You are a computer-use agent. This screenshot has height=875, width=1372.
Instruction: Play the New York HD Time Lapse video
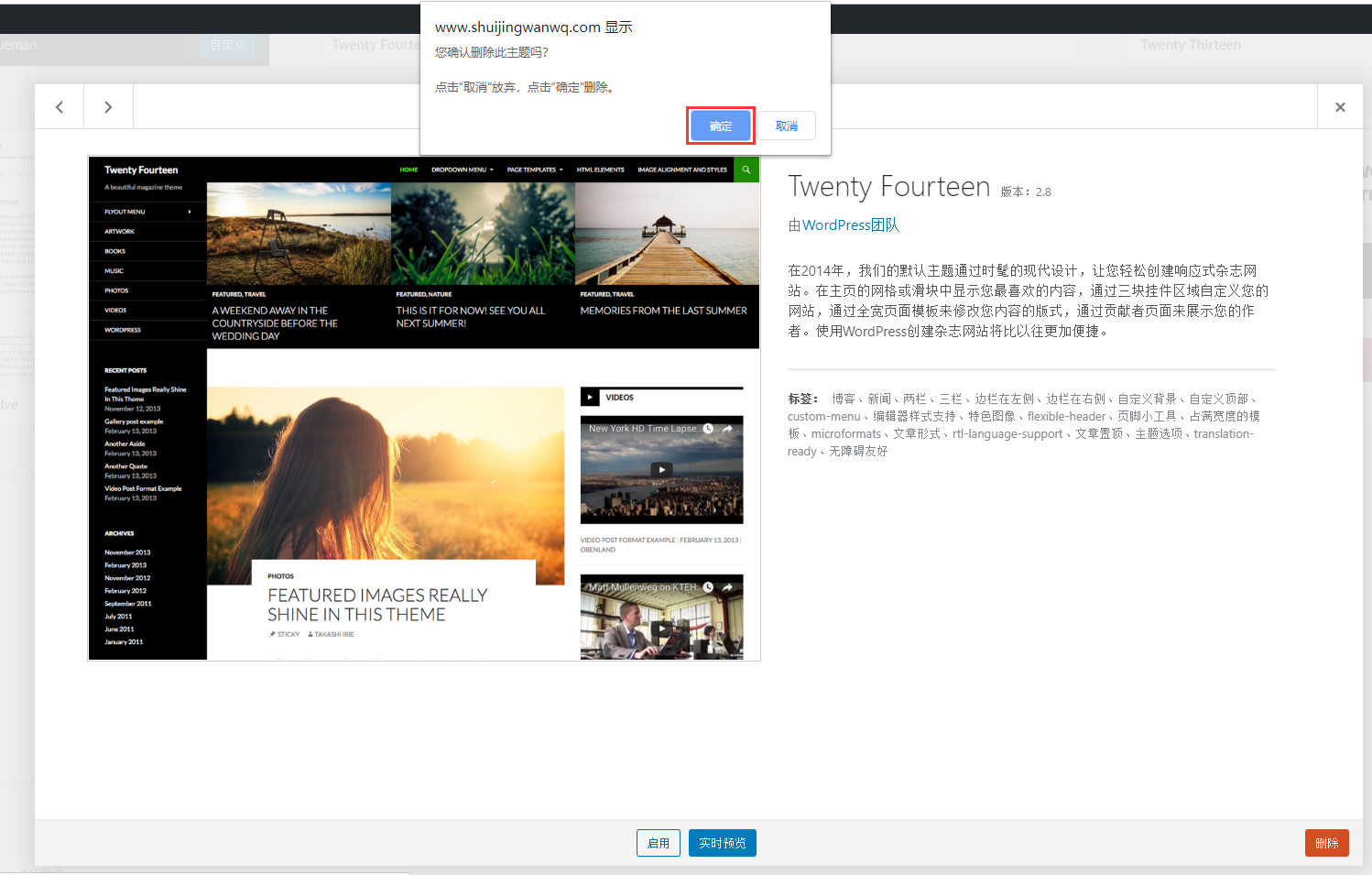coord(661,469)
